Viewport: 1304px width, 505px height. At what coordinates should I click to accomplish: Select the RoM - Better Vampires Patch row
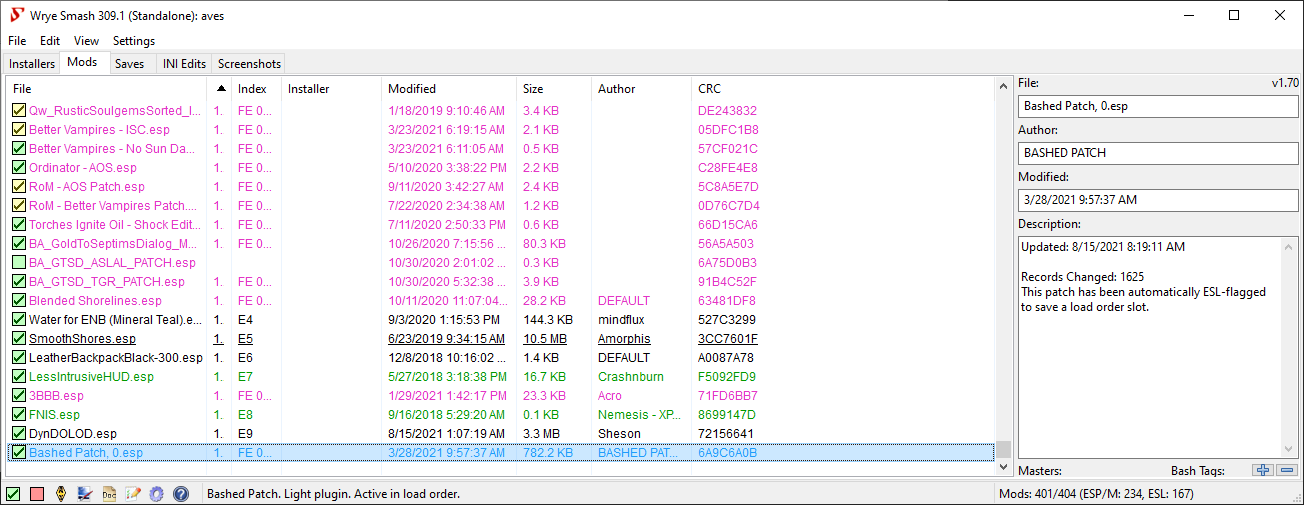pos(502,206)
